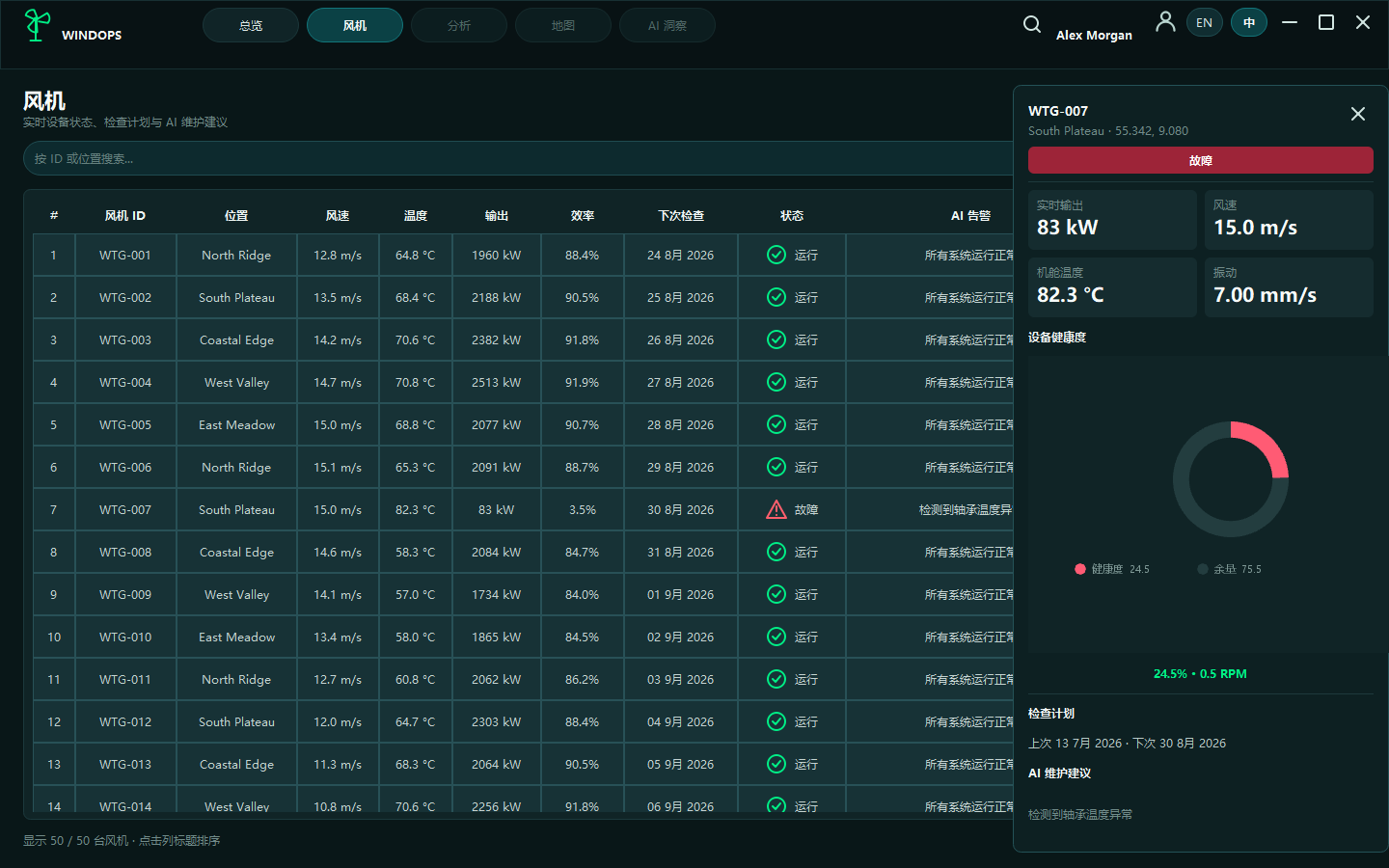
Task: Sort table by 风速 column header
Action: pos(338,215)
